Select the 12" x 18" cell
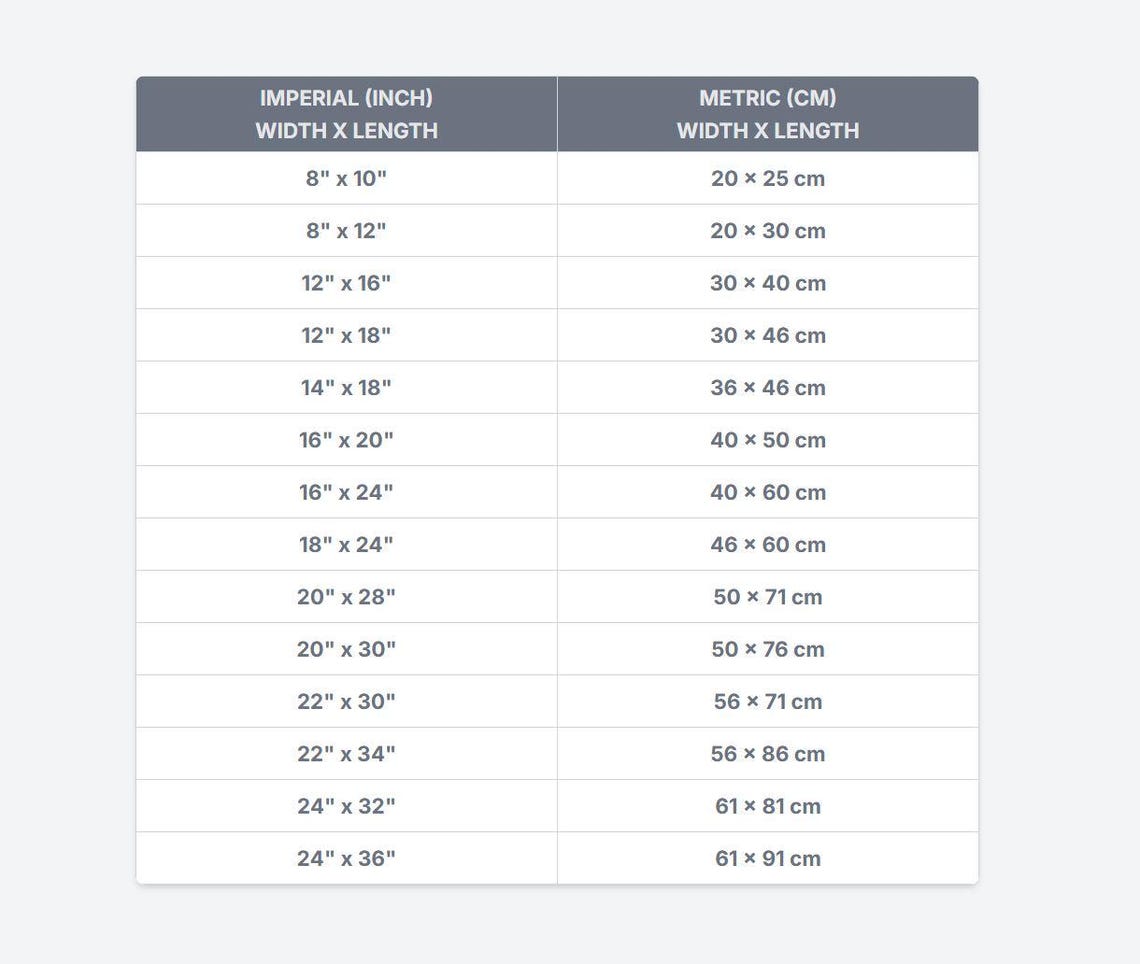The width and height of the screenshot is (1140, 964). [346, 335]
